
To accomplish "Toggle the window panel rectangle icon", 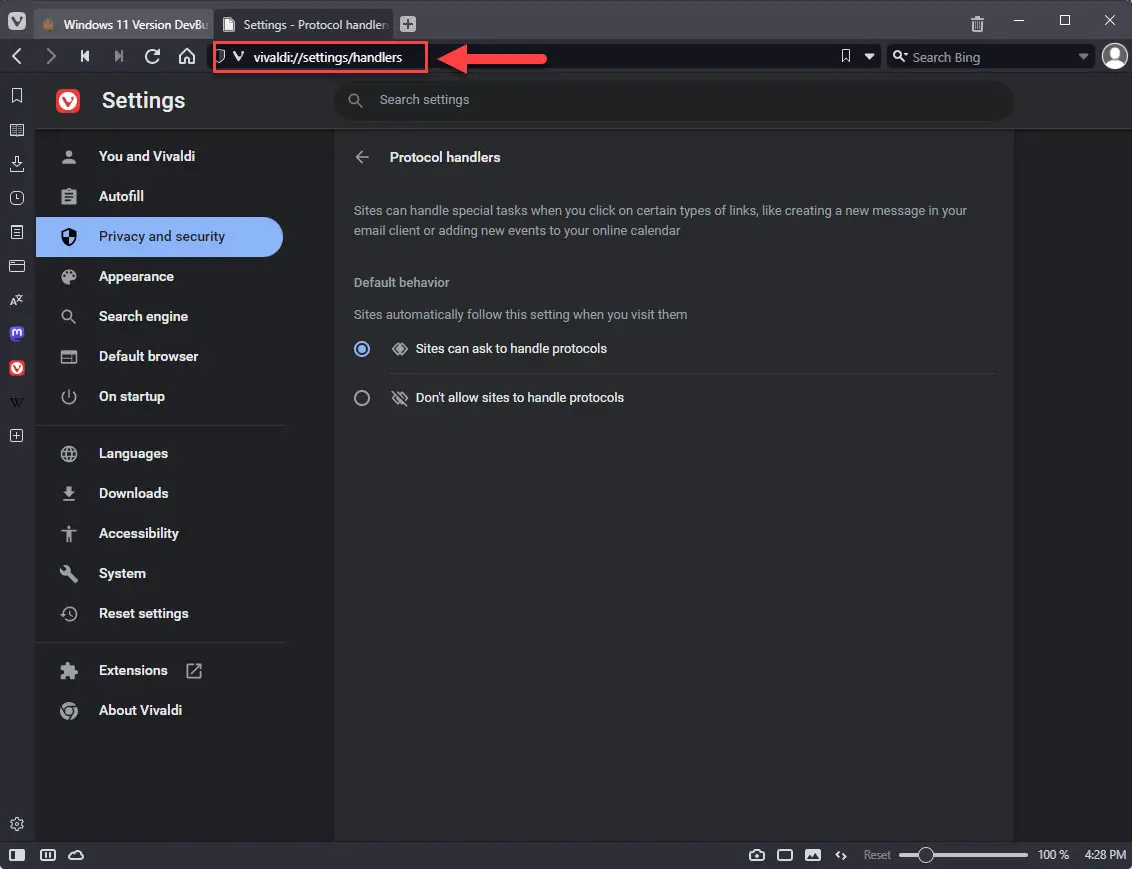I will tap(785, 855).
